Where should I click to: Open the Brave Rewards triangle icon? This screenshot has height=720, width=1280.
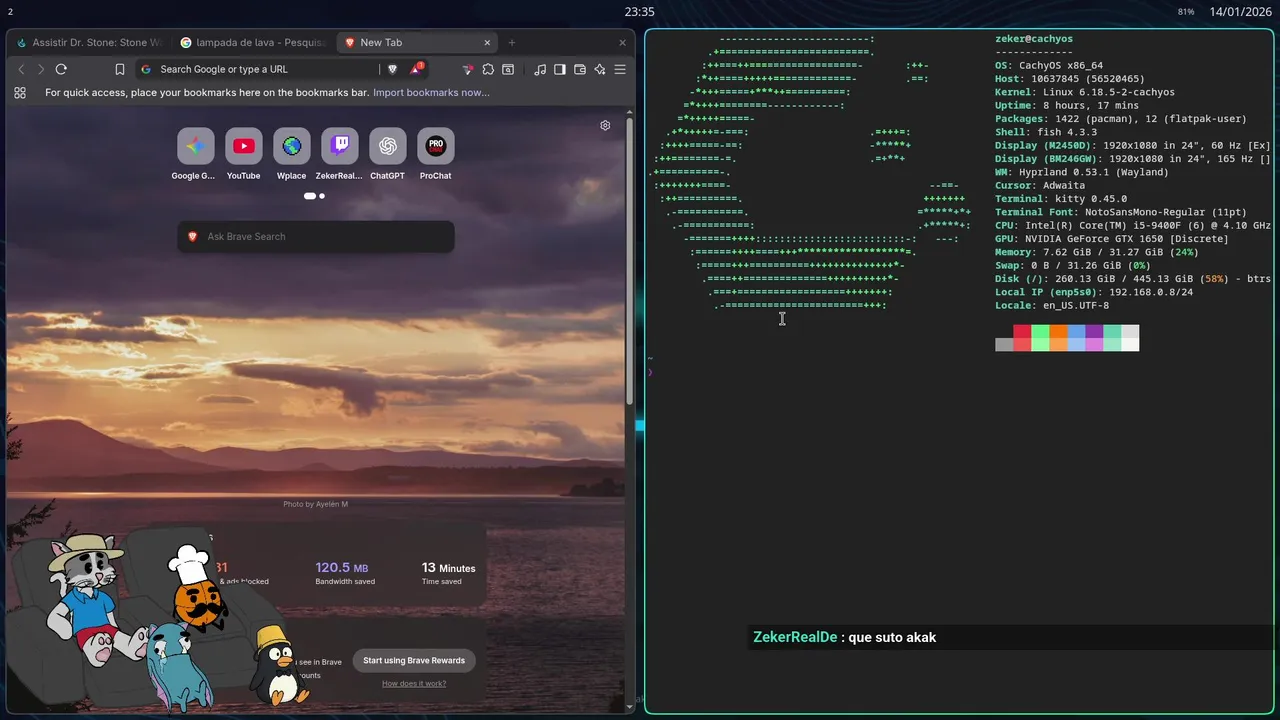(x=415, y=69)
